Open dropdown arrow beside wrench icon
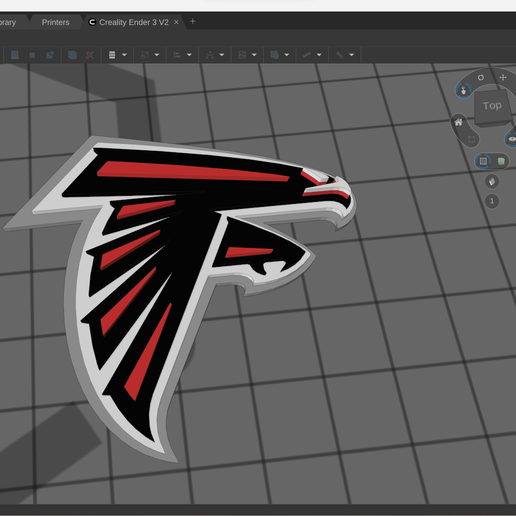 (351, 55)
